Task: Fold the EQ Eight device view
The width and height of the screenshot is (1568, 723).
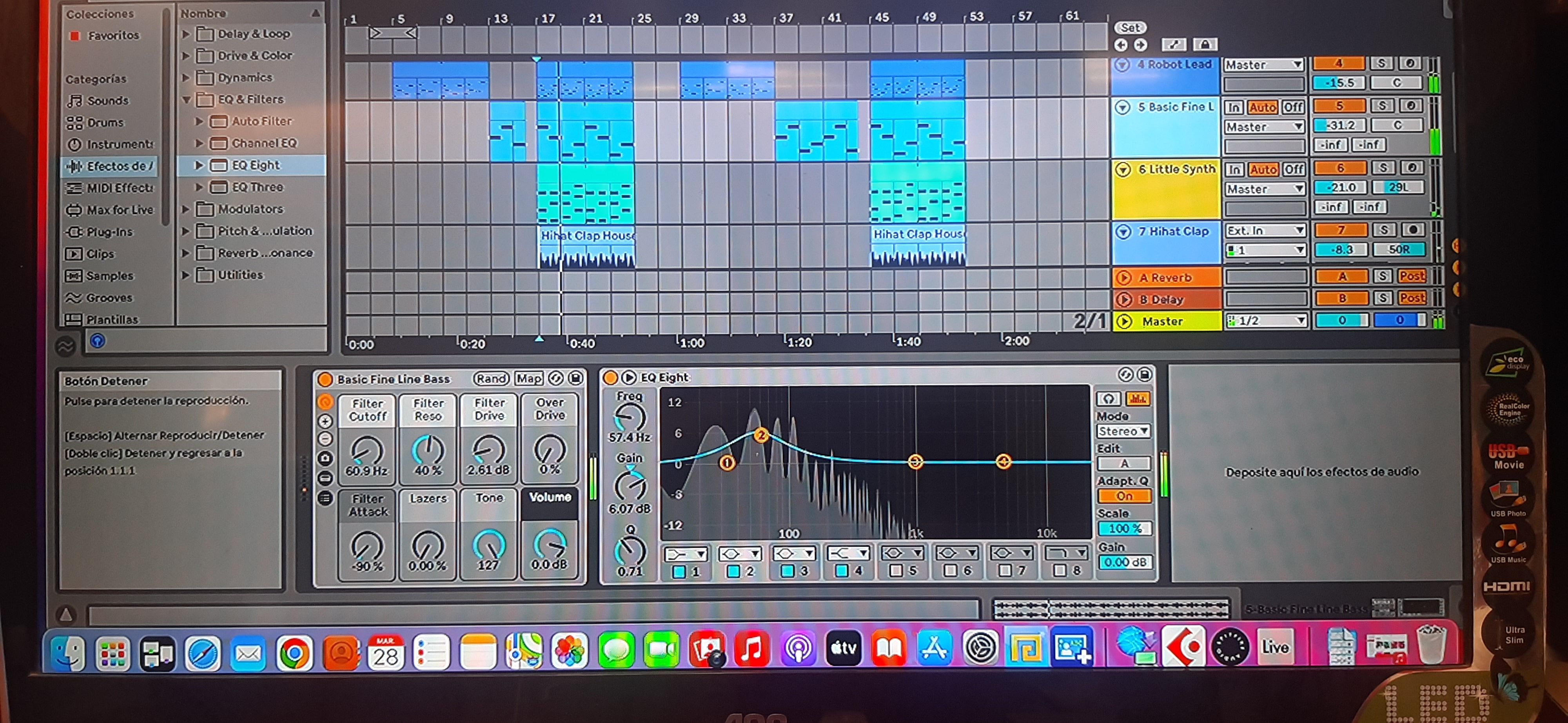Action: (x=629, y=378)
